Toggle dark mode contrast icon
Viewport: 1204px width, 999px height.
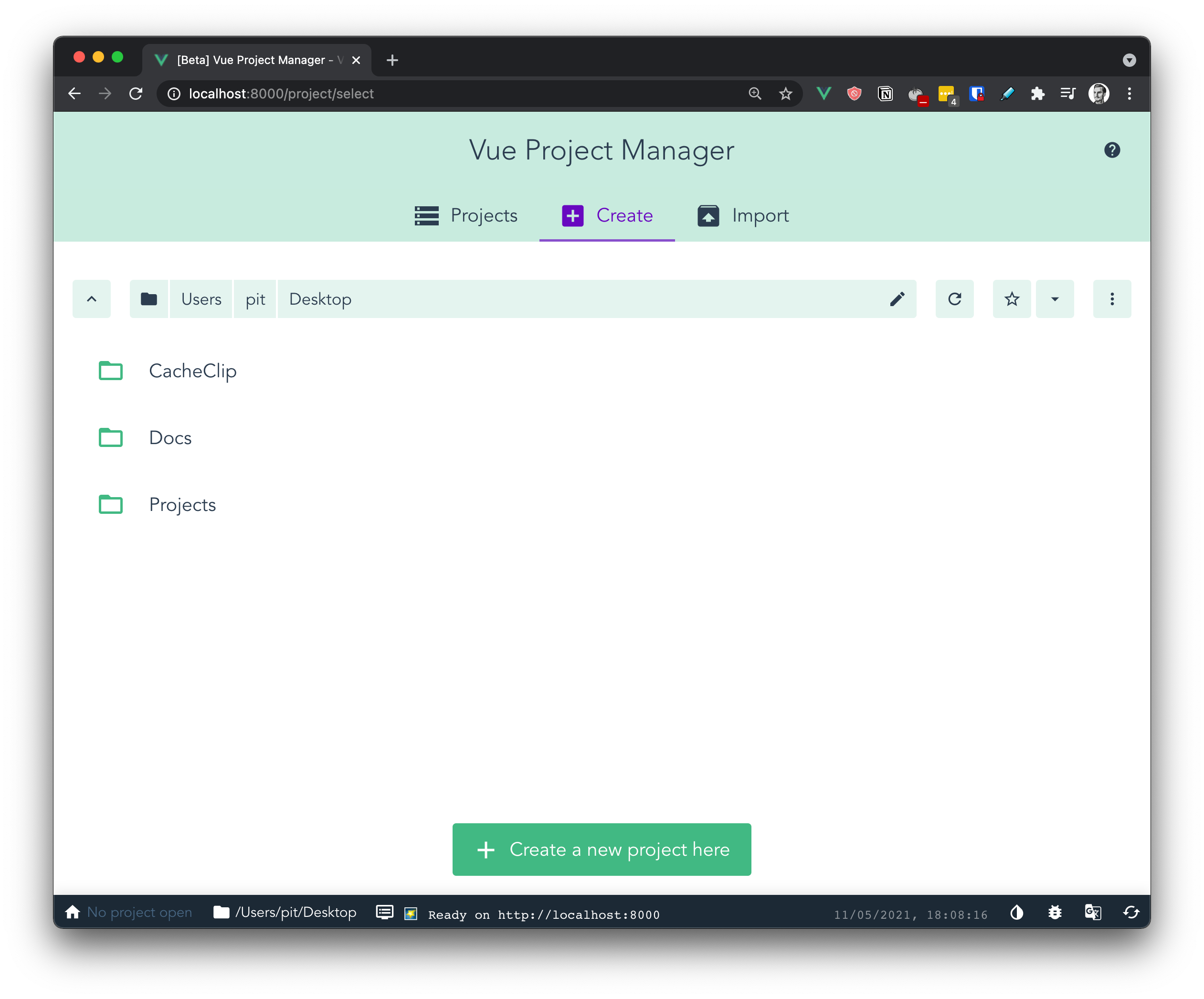1016,912
